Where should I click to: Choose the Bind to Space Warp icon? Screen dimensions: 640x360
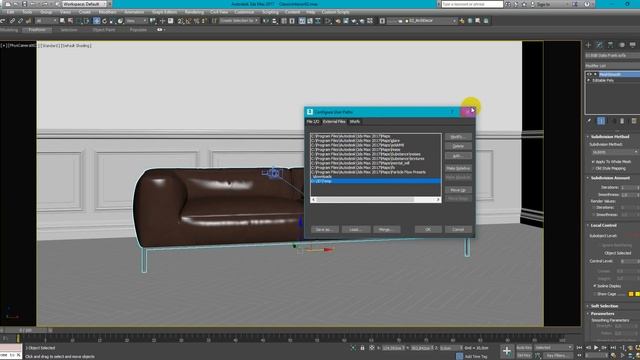point(28,21)
